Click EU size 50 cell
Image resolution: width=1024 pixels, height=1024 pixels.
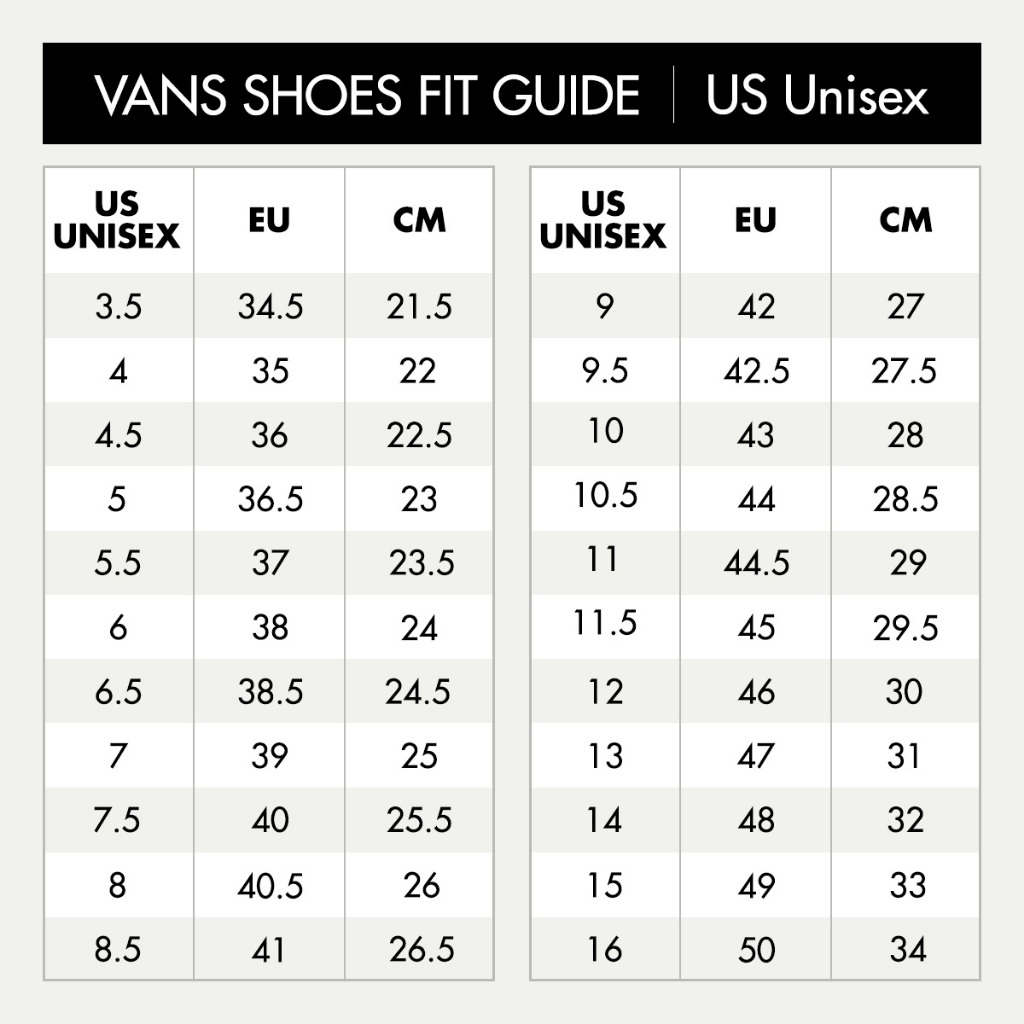click(x=756, y=950)
